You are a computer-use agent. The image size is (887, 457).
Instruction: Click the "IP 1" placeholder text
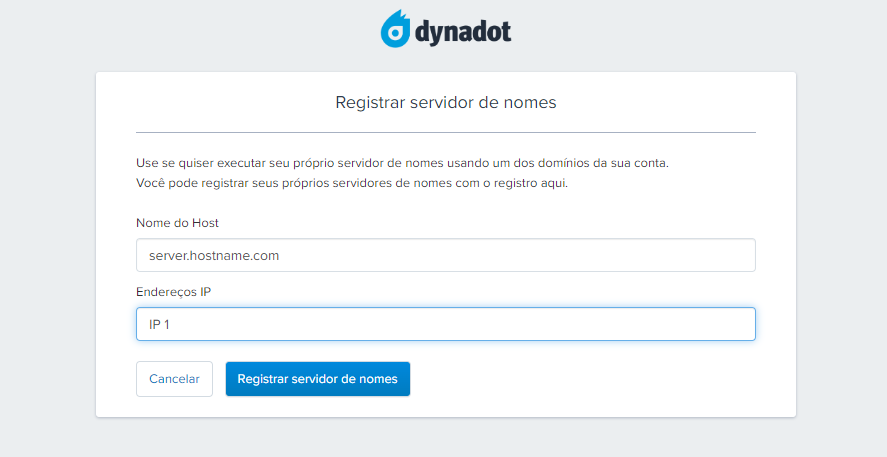tap(160, 325)
